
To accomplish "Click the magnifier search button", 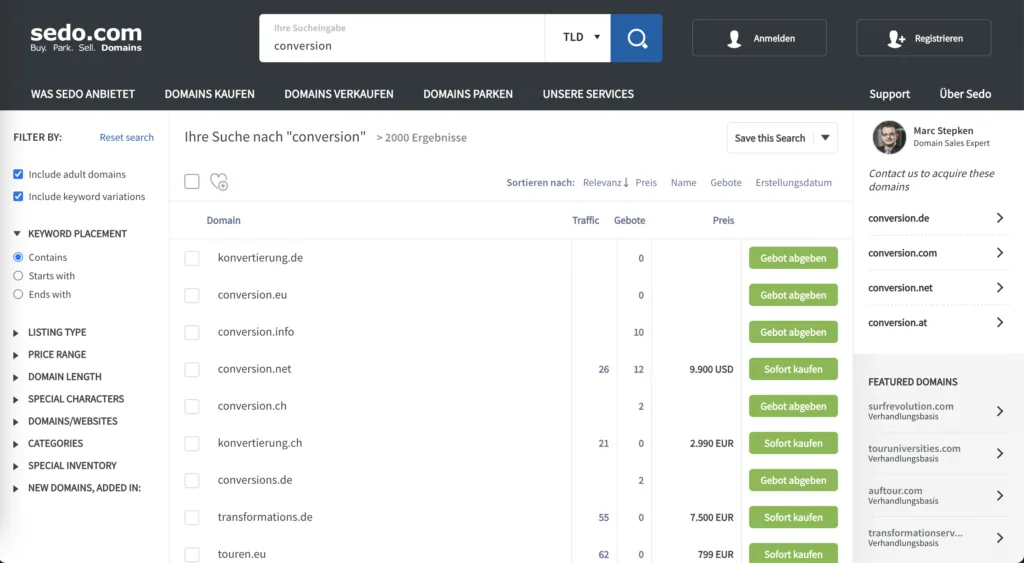I will [x=637, y=39].
